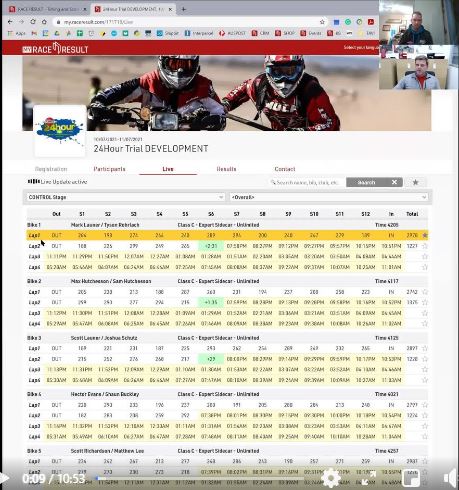The width and height of the screenshot is (459, 490).
Task: Open the Contact tab
Action: point(285,169)
